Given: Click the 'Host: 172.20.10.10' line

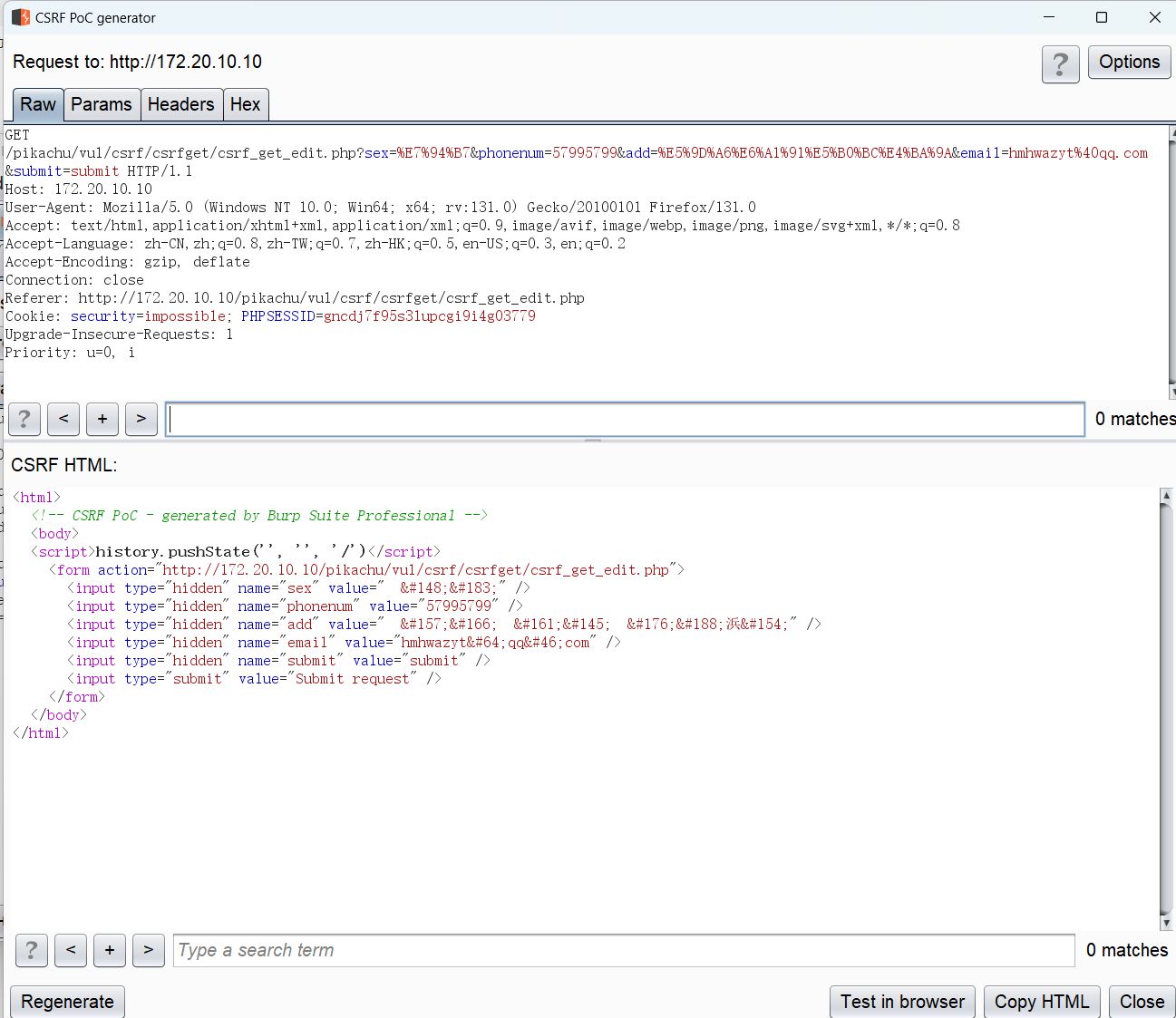Looking at the screenshot, I should (79, 189).
